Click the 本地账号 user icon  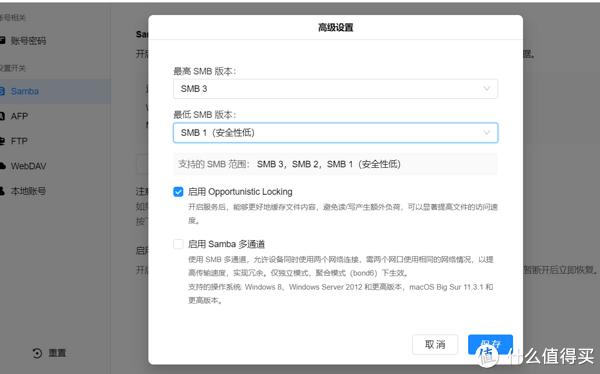[2, 191]
